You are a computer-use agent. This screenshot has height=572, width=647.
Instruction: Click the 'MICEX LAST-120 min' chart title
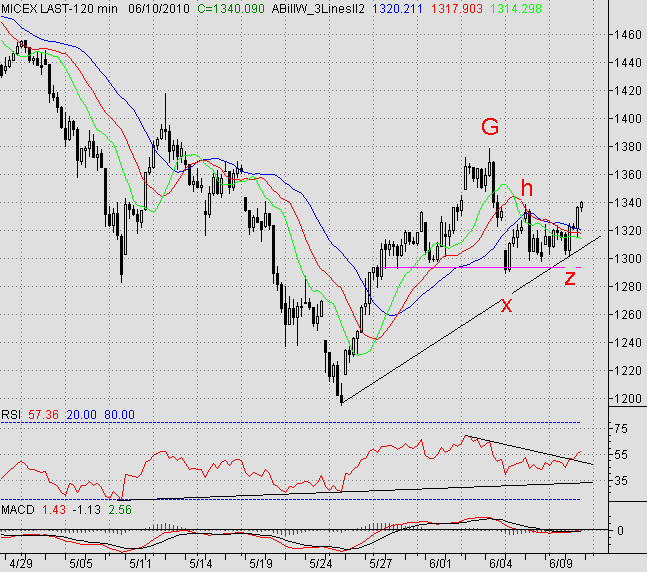tap(59, 9)
